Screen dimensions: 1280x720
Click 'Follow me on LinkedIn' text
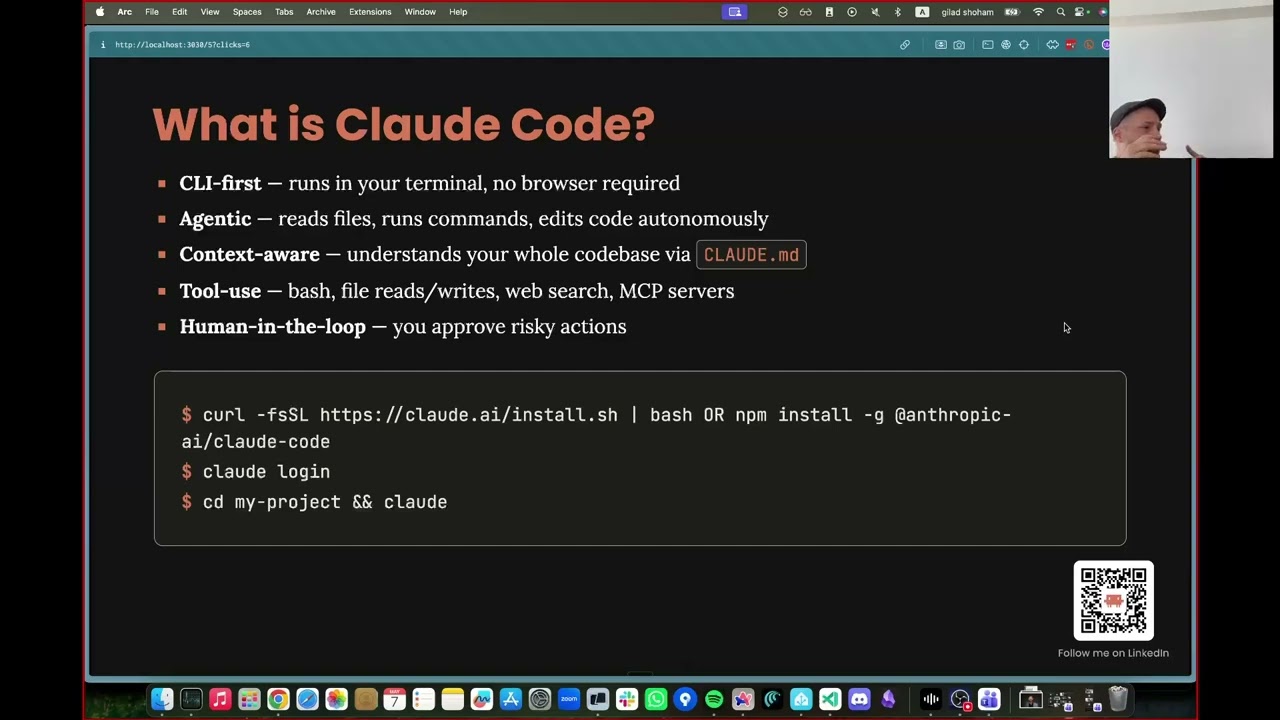pyautogui.click(x=1113, y=653)
